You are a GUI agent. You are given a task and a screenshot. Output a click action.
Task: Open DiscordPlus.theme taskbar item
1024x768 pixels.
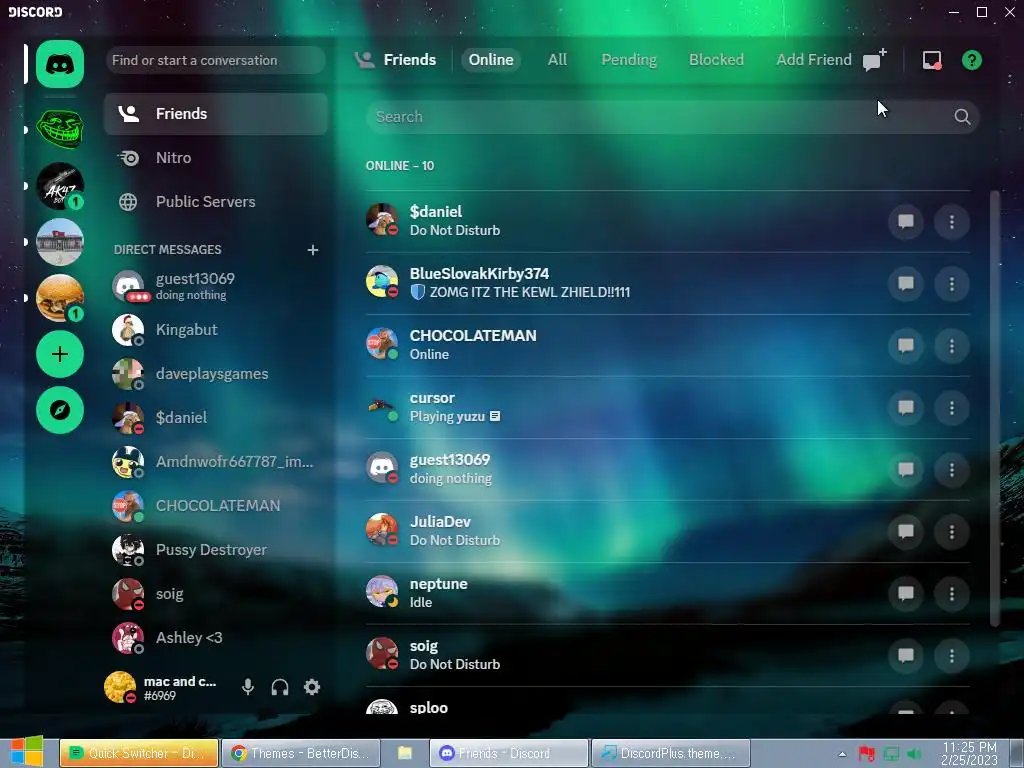coord(671,753)
